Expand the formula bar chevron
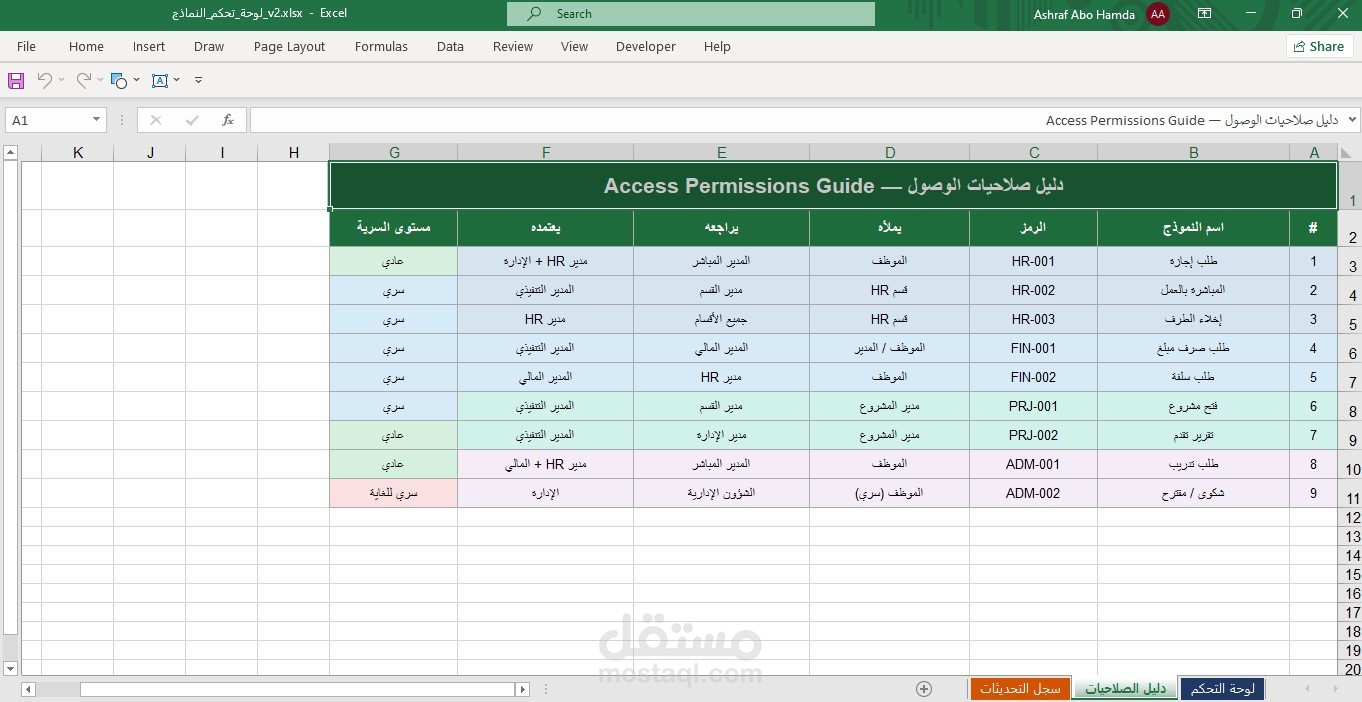 click(1353, 120)
